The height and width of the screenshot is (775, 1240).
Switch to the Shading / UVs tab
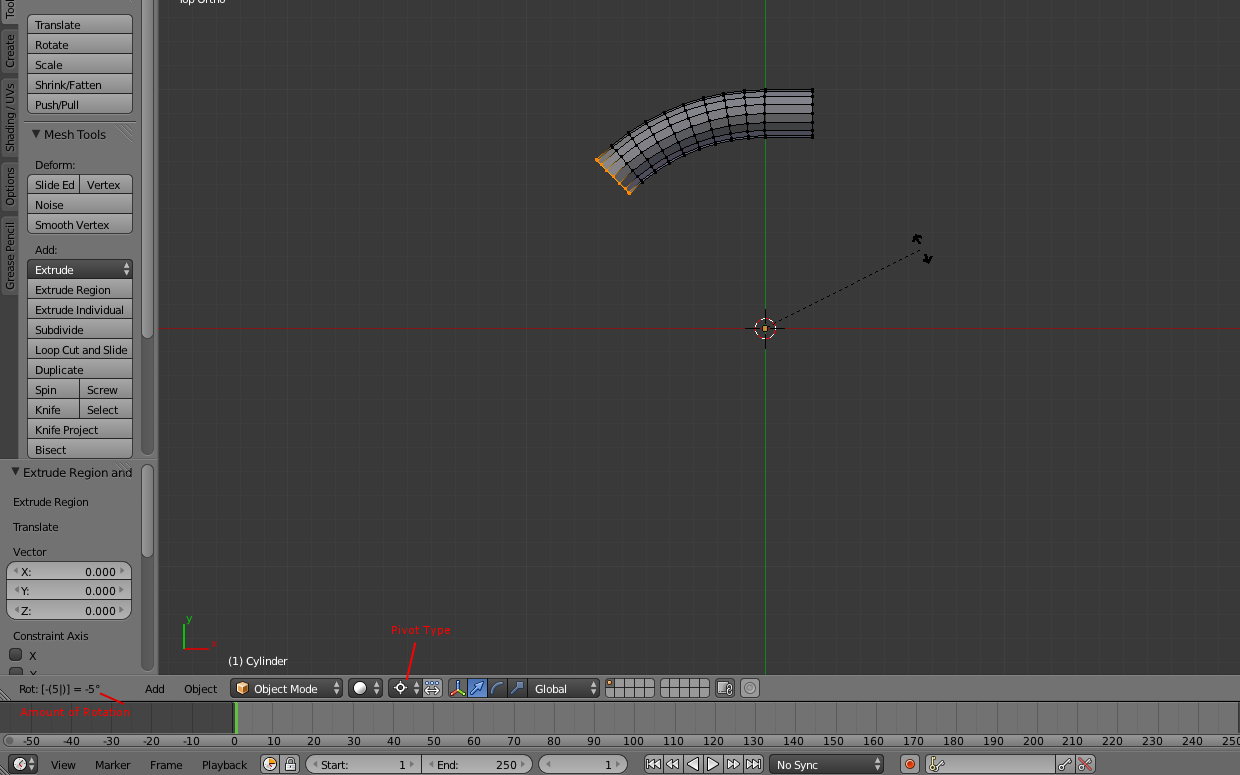(x=10, y=117)
